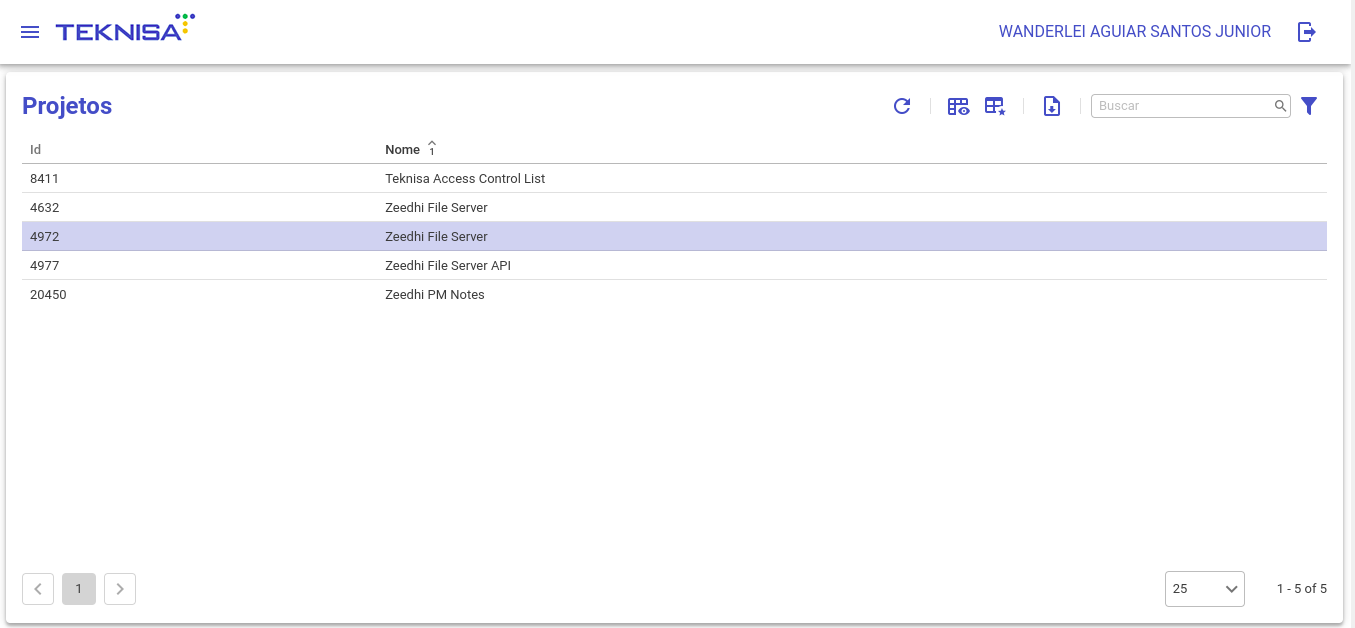Click the Nome sort arrow indicator

click(432, 148)
